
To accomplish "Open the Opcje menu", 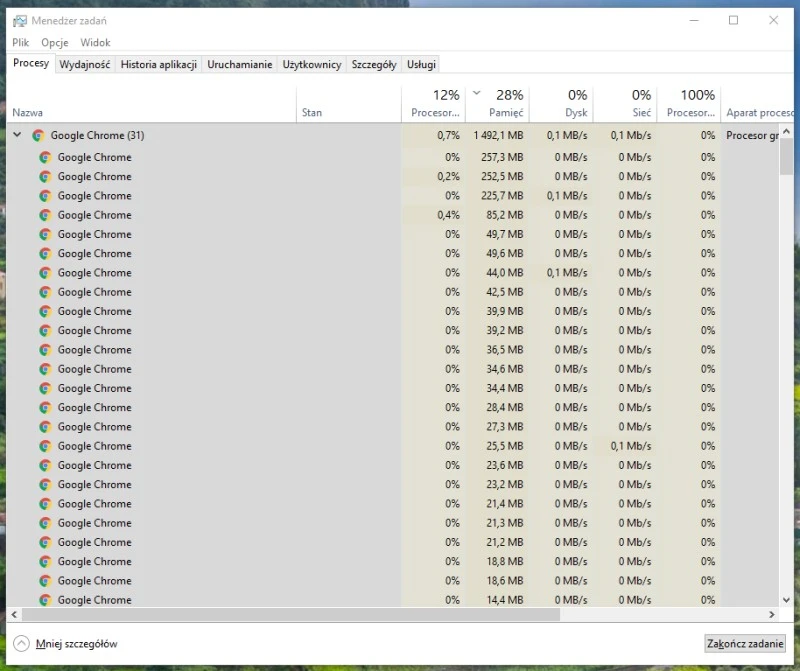I will point(55,42).
